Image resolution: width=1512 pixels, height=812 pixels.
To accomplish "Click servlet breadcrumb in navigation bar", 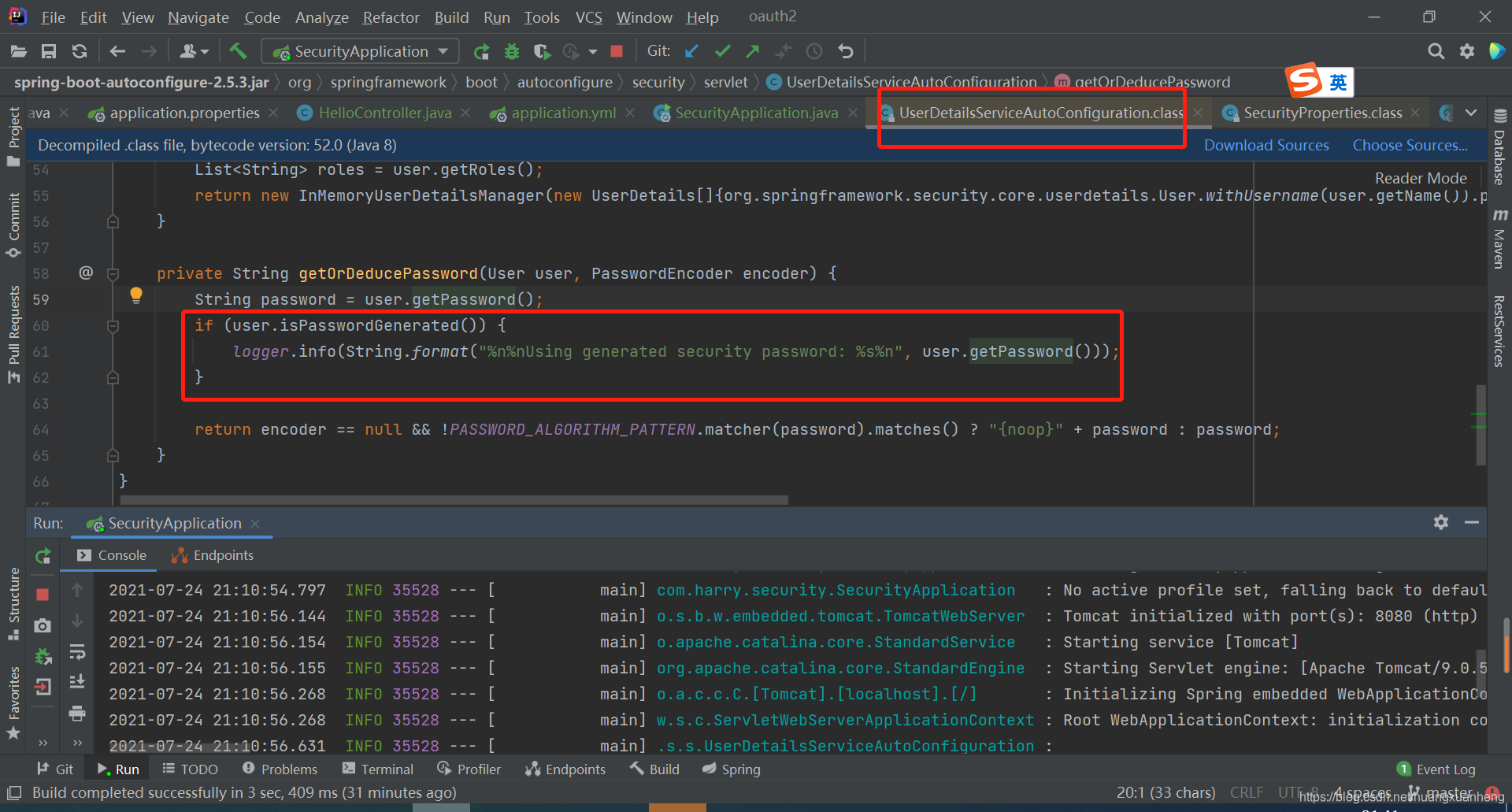I will coord(725,82).
